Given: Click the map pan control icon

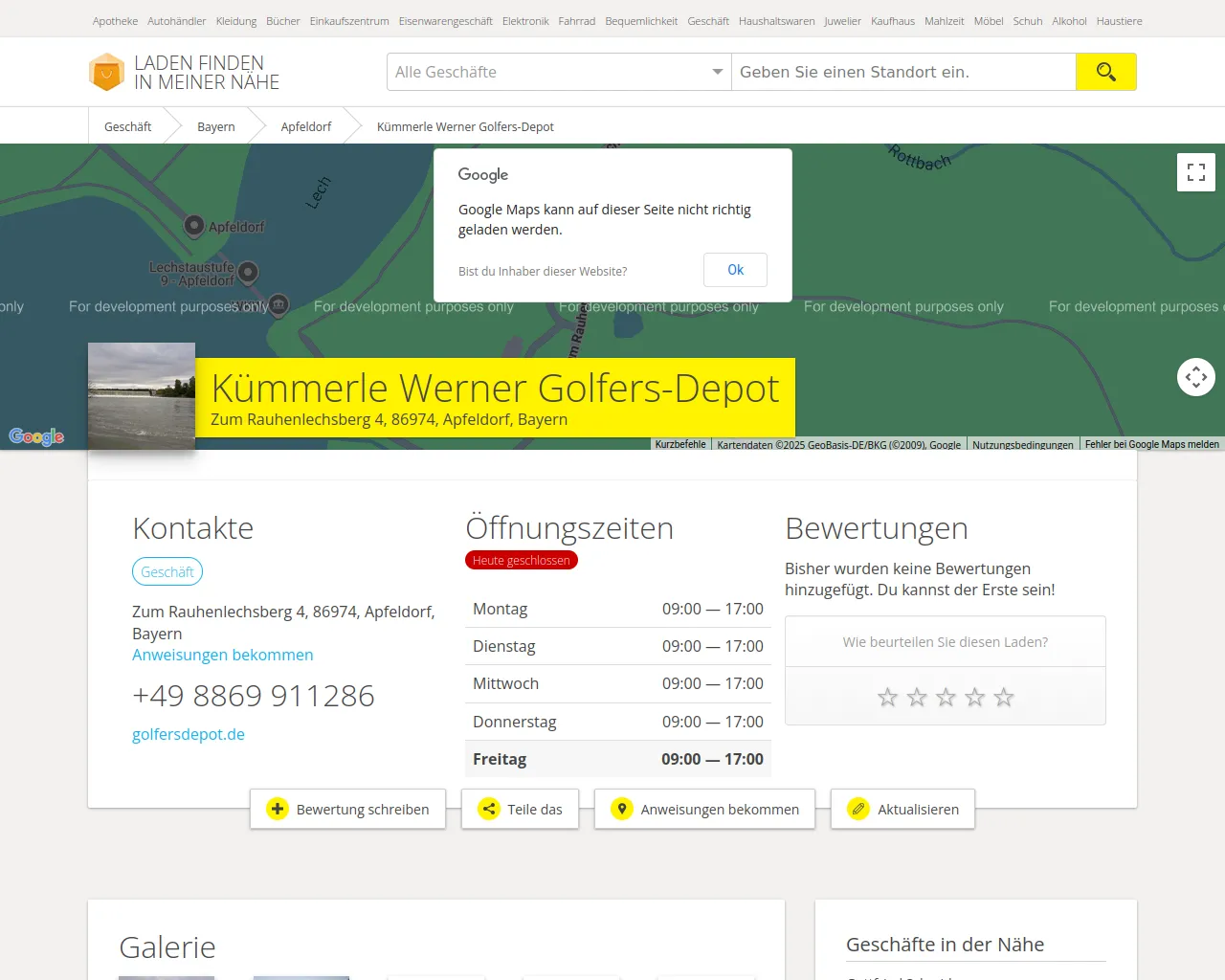Looking at the screenshot, I should point(1195,377).
